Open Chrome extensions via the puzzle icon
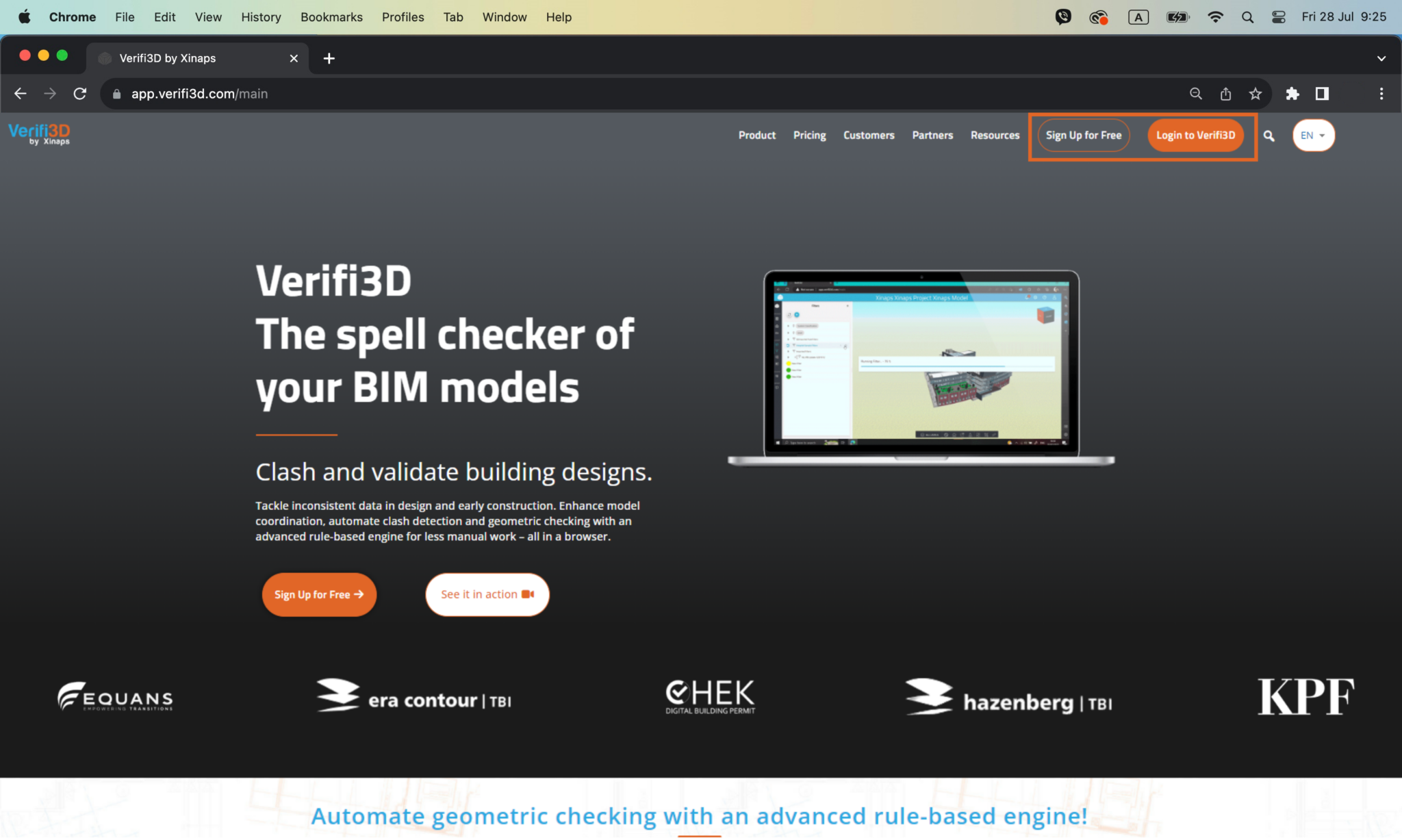Image resolution: width=1402 pixels, height=840 pixels. click(x=1292, y=94)
